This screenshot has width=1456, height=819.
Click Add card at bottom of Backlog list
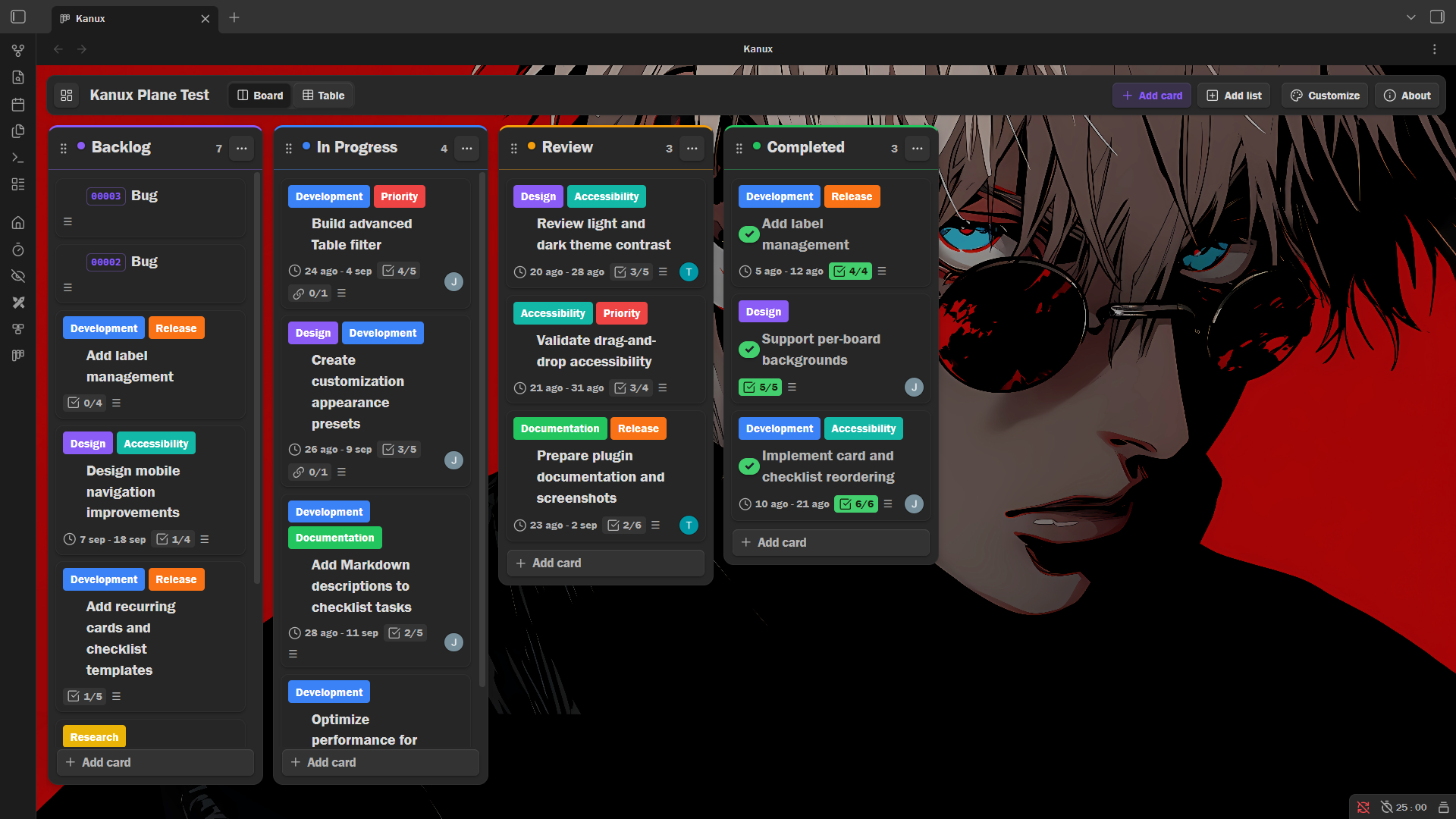(155, 763)
